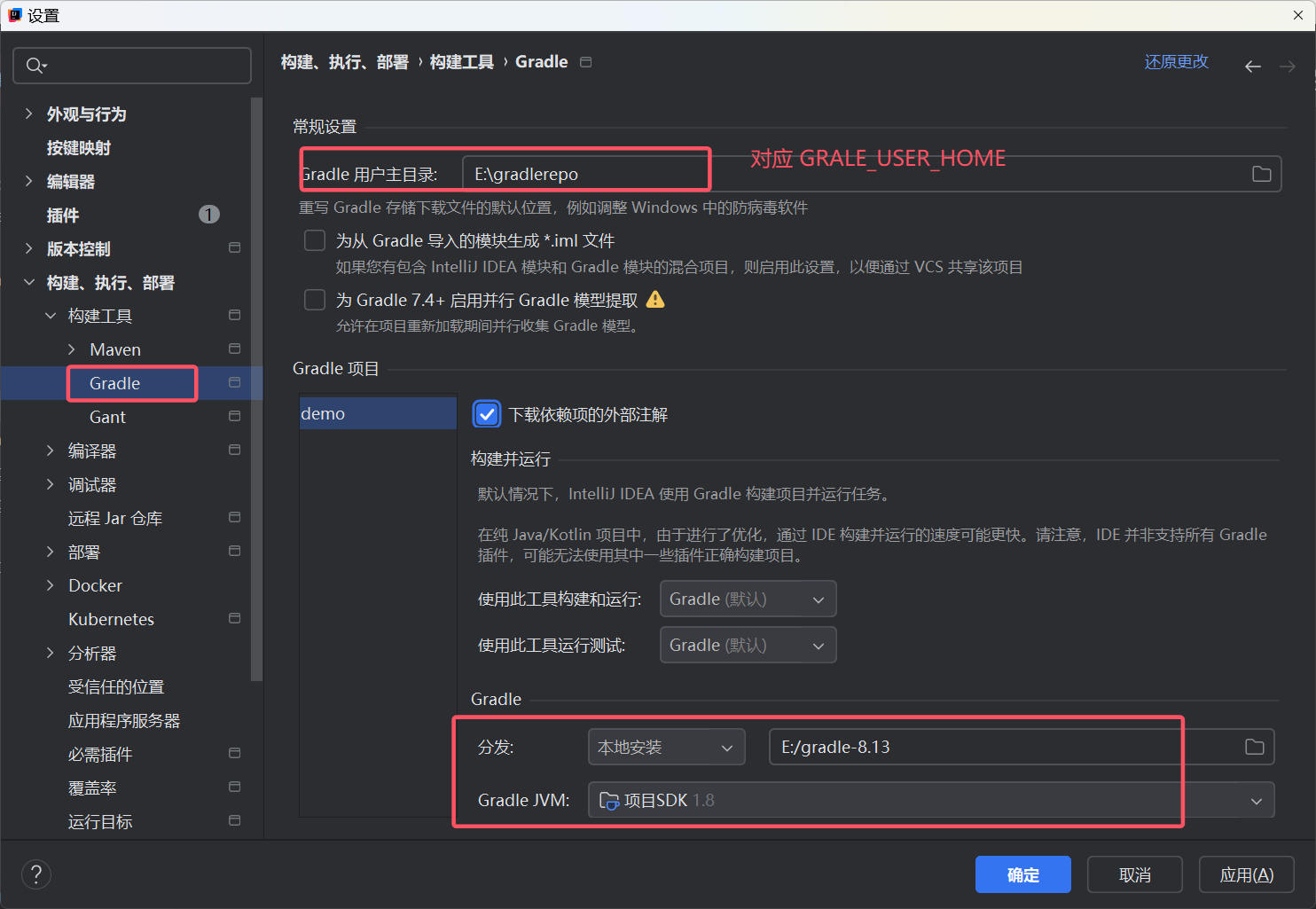
Task: Click the 取消 button
Action: click(x=1134, y=874)
